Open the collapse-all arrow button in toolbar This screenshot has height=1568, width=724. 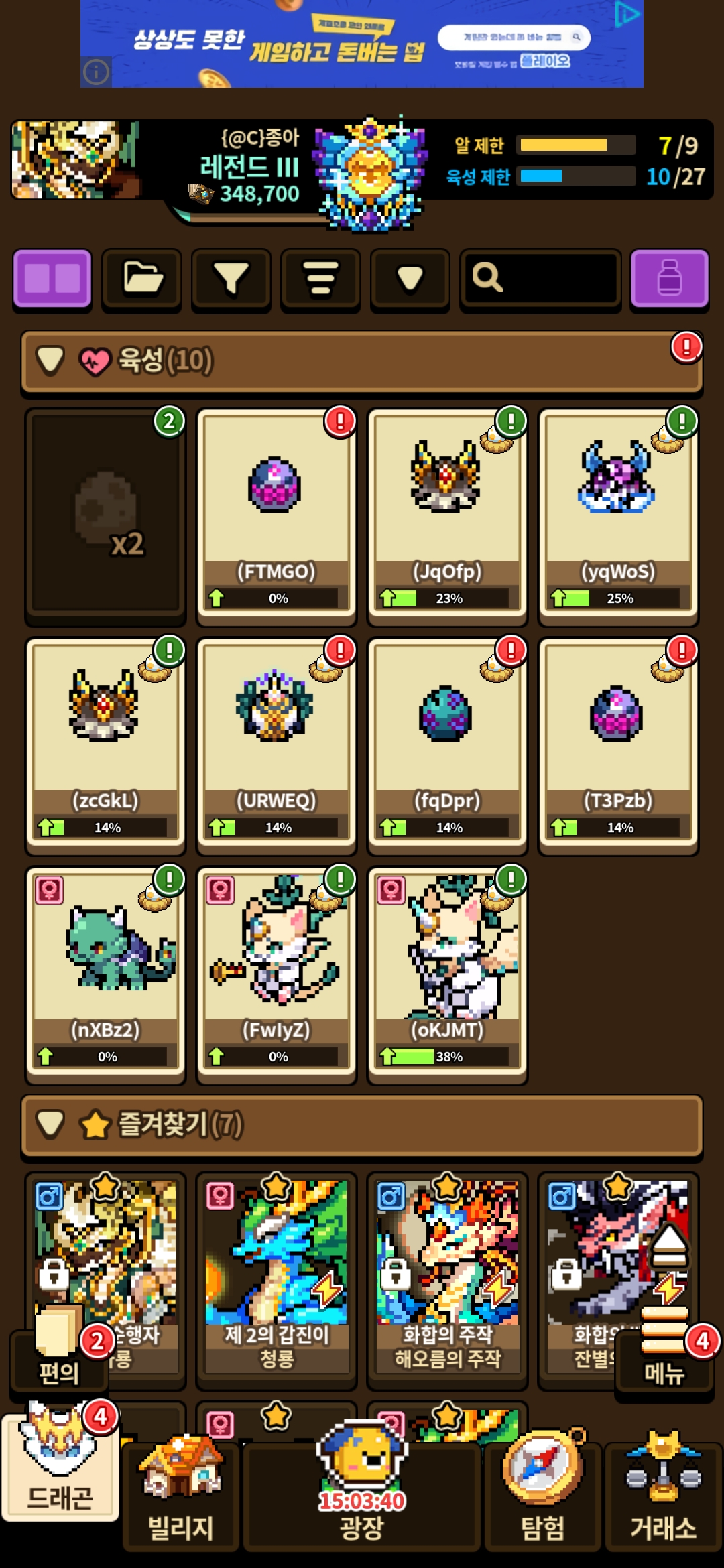tap(410, 277)
